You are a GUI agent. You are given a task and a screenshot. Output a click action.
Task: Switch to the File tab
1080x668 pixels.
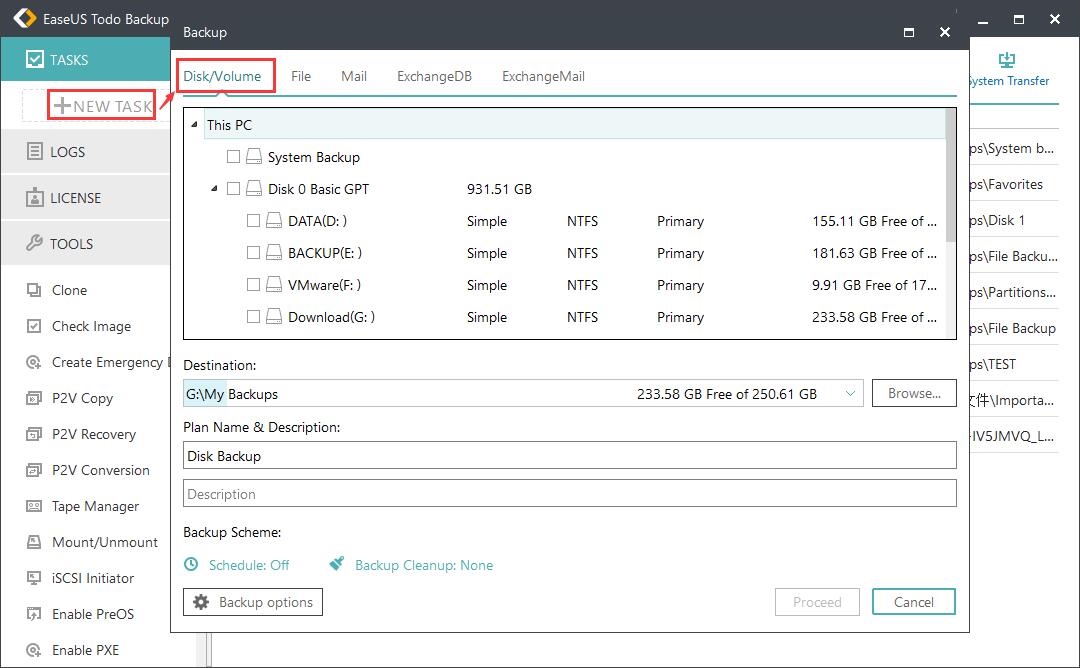click(x=301, y=76)
